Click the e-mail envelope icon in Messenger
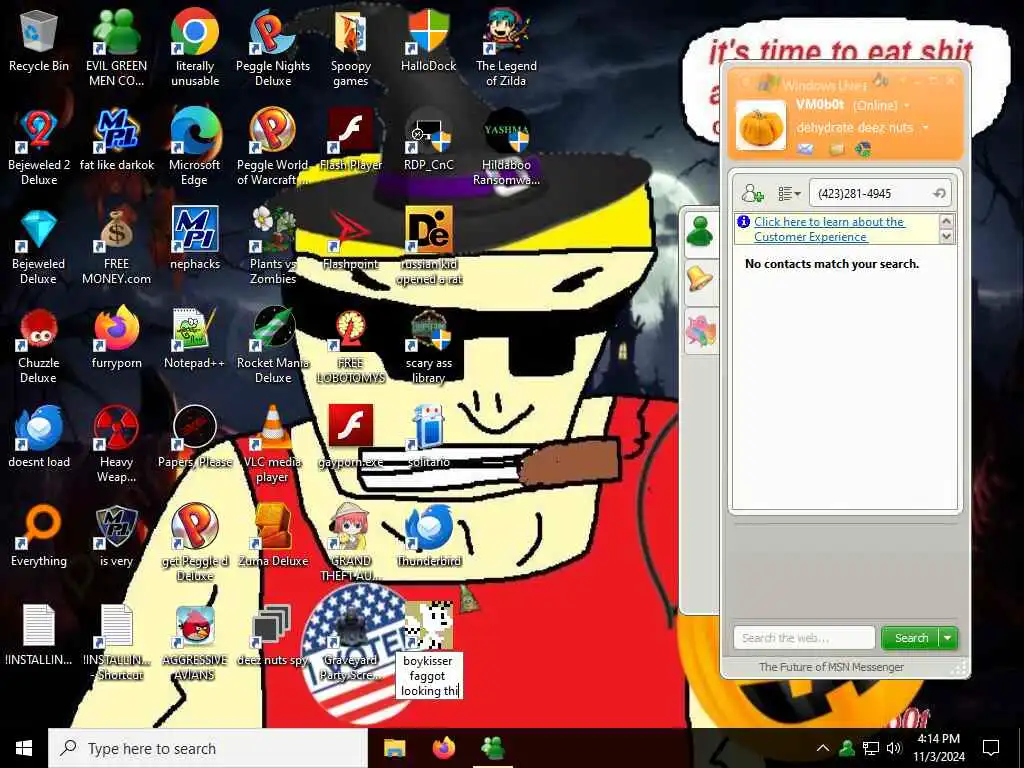 806,150
